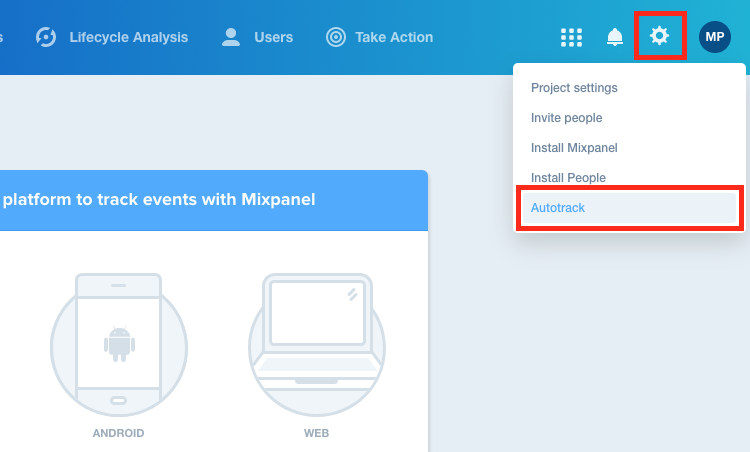
Task: Select the Install People menu entry
Action: coord(568,178)
